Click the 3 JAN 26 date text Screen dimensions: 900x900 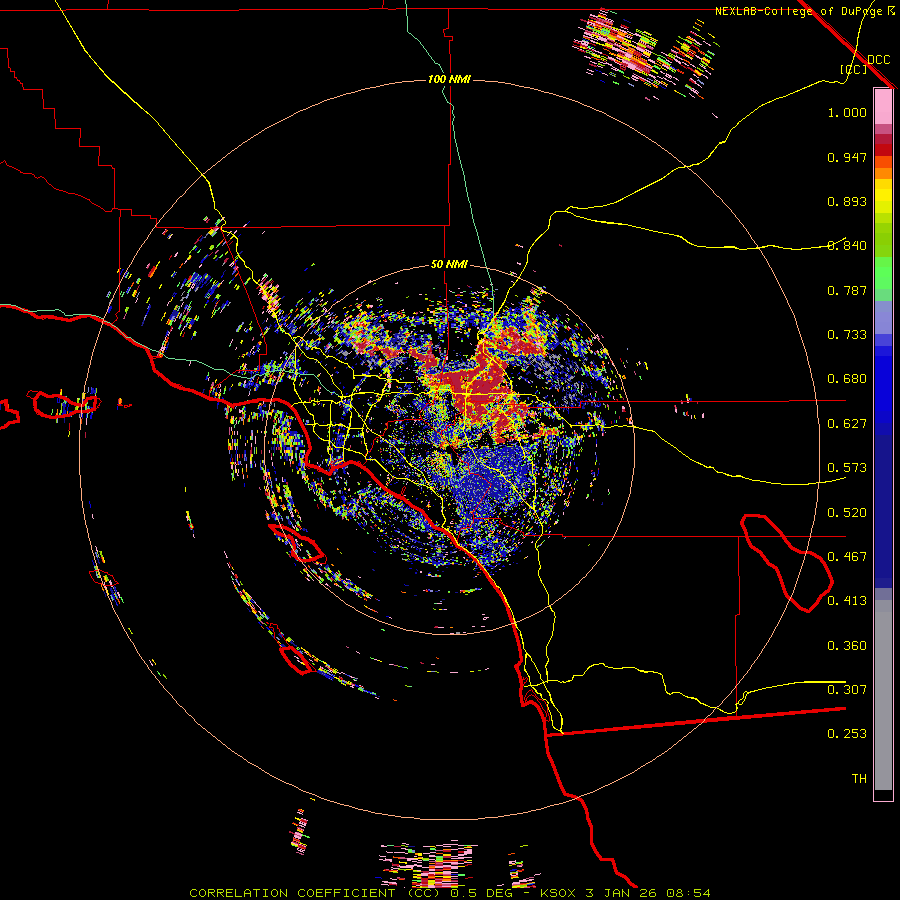[x=621, y=893]
